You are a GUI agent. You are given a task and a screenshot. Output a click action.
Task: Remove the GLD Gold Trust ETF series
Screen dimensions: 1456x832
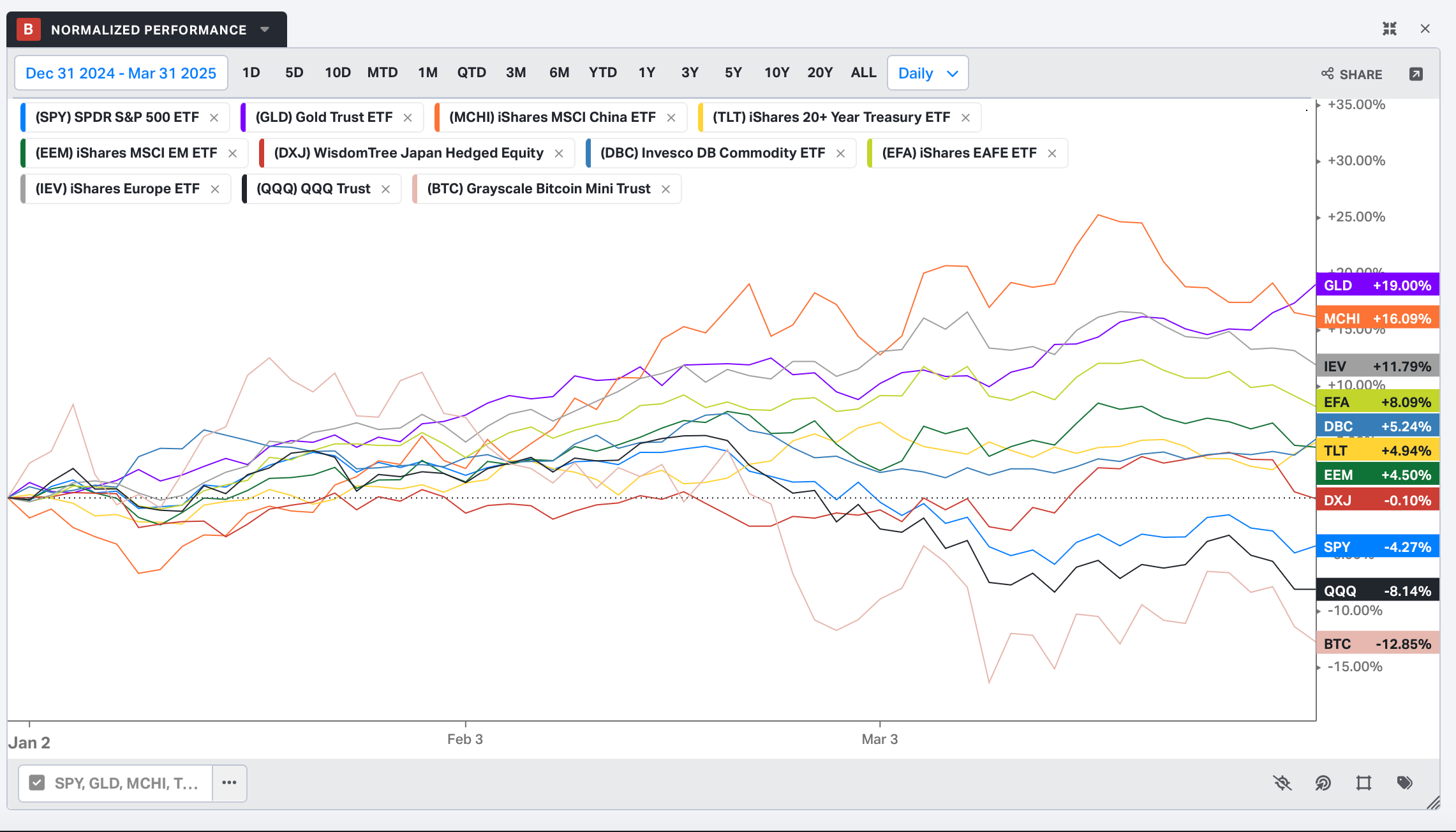(408, 117)
